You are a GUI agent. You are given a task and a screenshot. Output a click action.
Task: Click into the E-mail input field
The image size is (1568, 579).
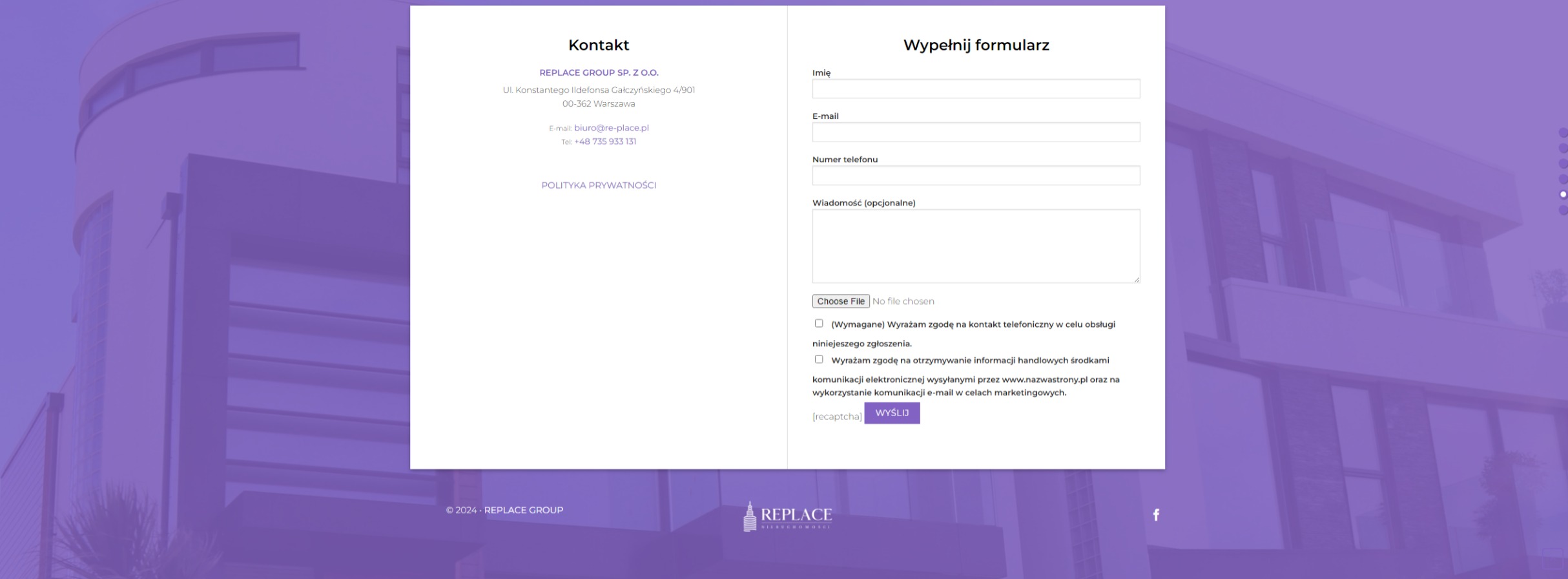976,132
